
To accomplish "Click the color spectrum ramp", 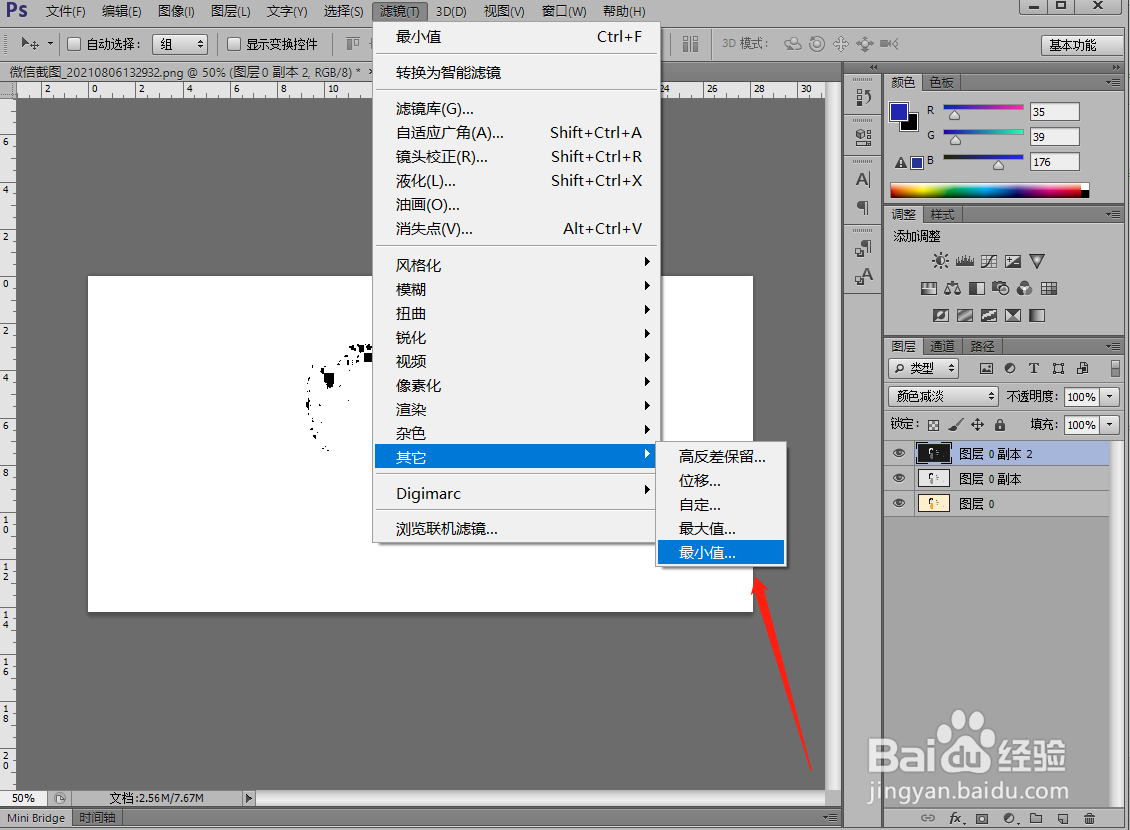I will point(986,190).
